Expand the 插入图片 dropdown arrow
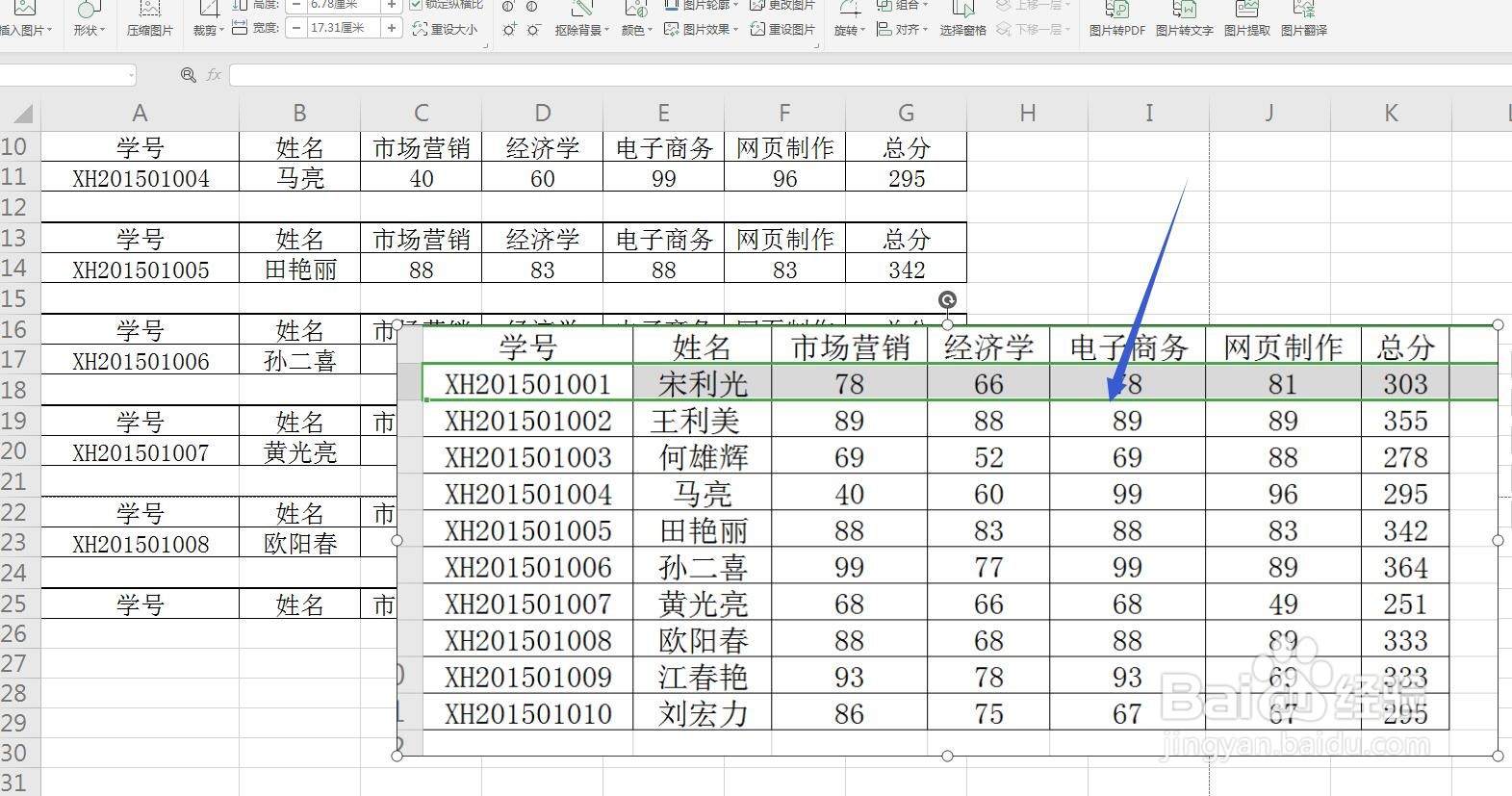 coord(49,30)
